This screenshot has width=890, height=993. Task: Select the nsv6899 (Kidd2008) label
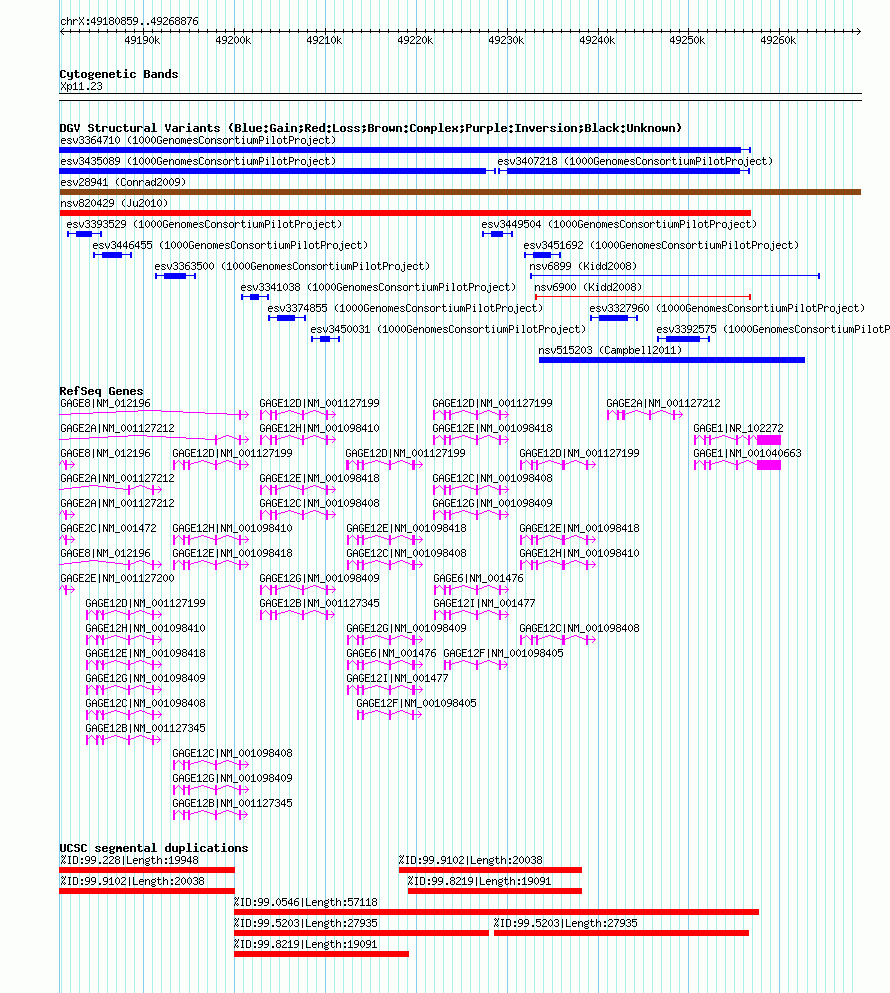583,266
